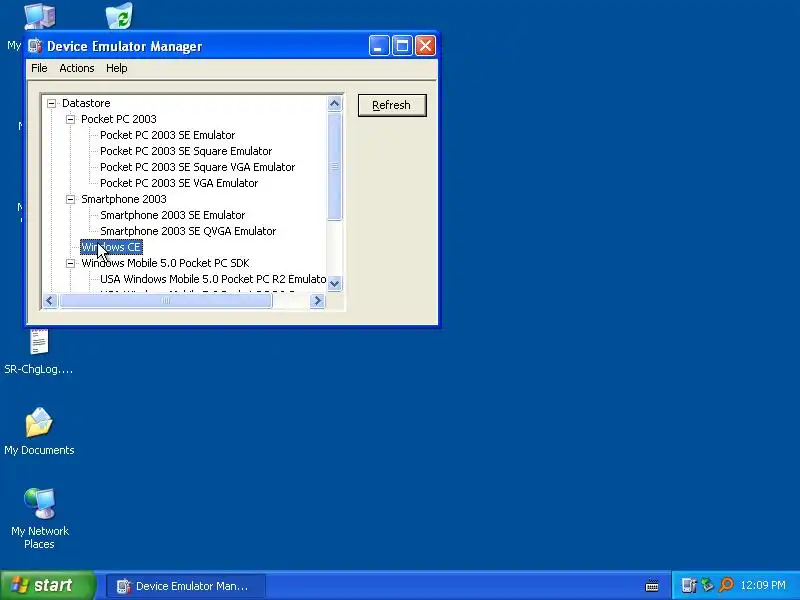
Task: Select Pocket PC 2003 SE Square VGA Emulator
Action: pos(197,167)
